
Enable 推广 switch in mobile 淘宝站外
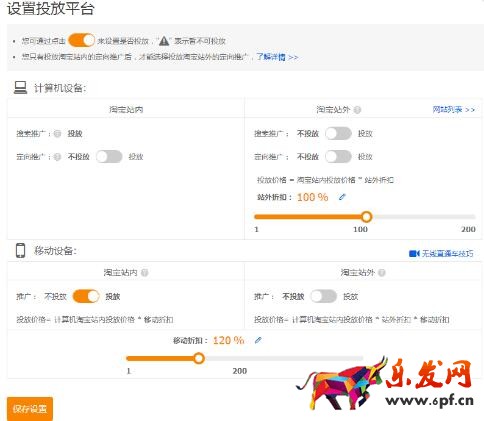323,296
